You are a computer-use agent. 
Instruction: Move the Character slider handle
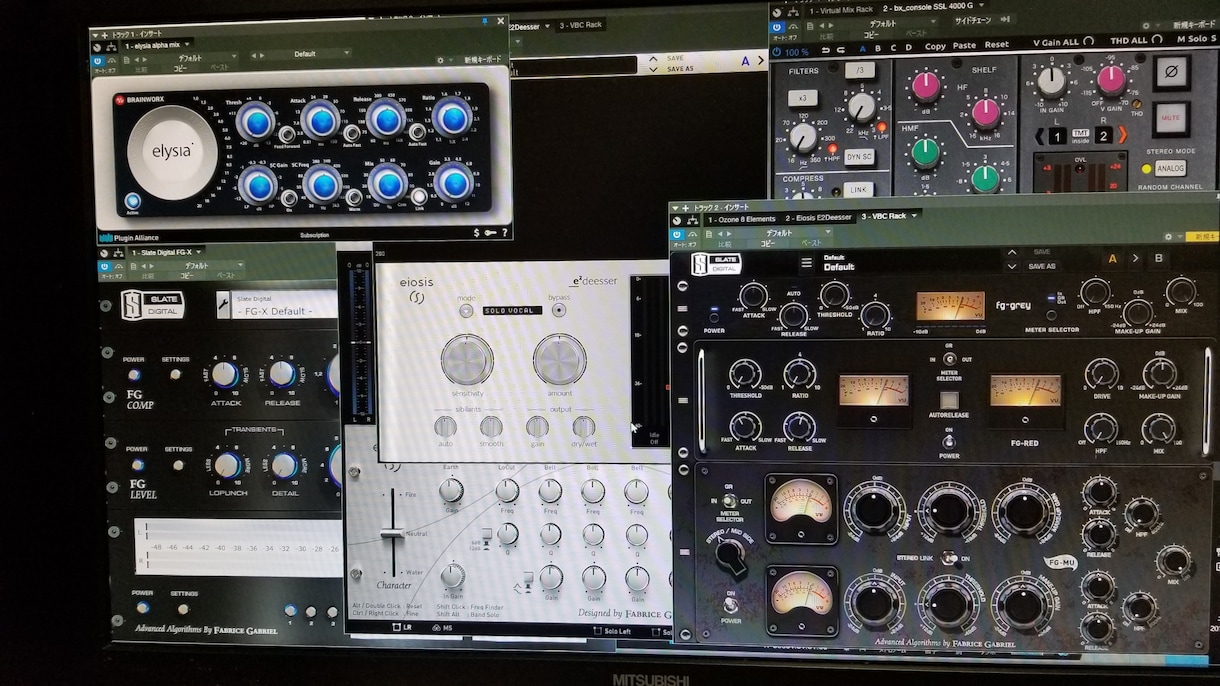click(x=393, y=535)
